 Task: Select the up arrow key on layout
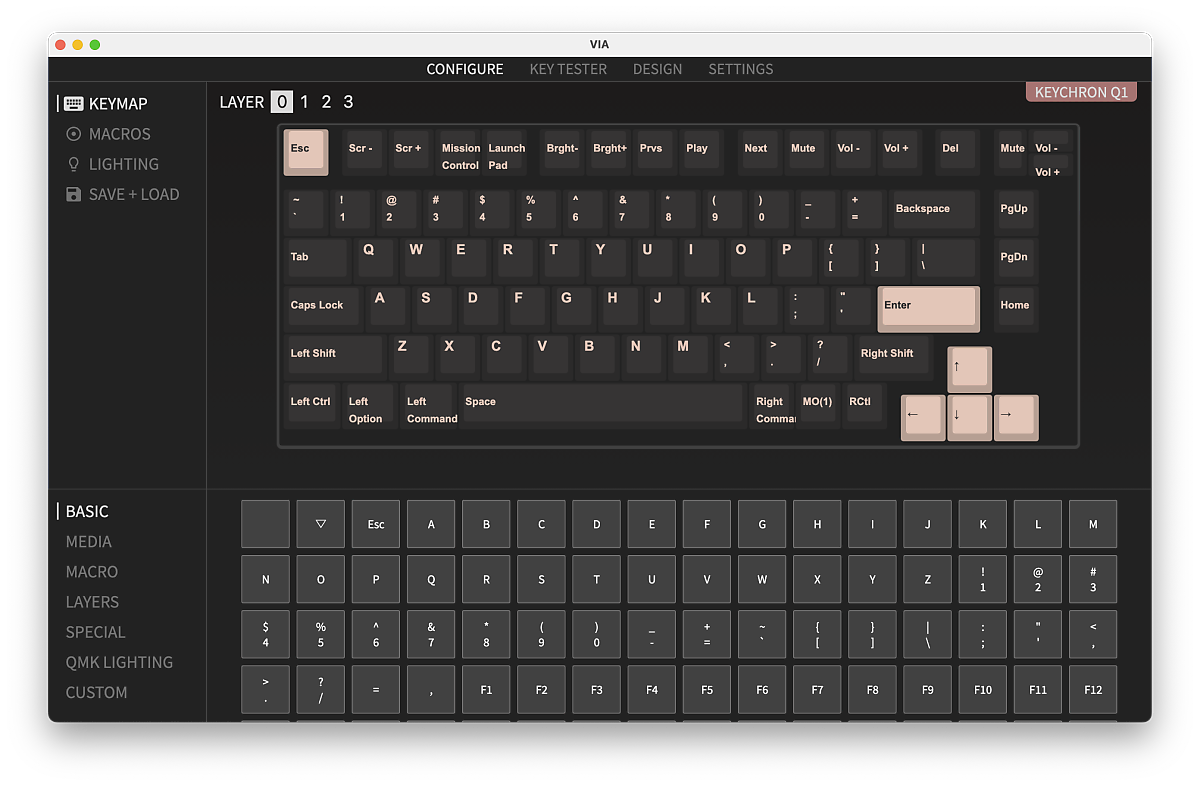[x=970, y=370]
